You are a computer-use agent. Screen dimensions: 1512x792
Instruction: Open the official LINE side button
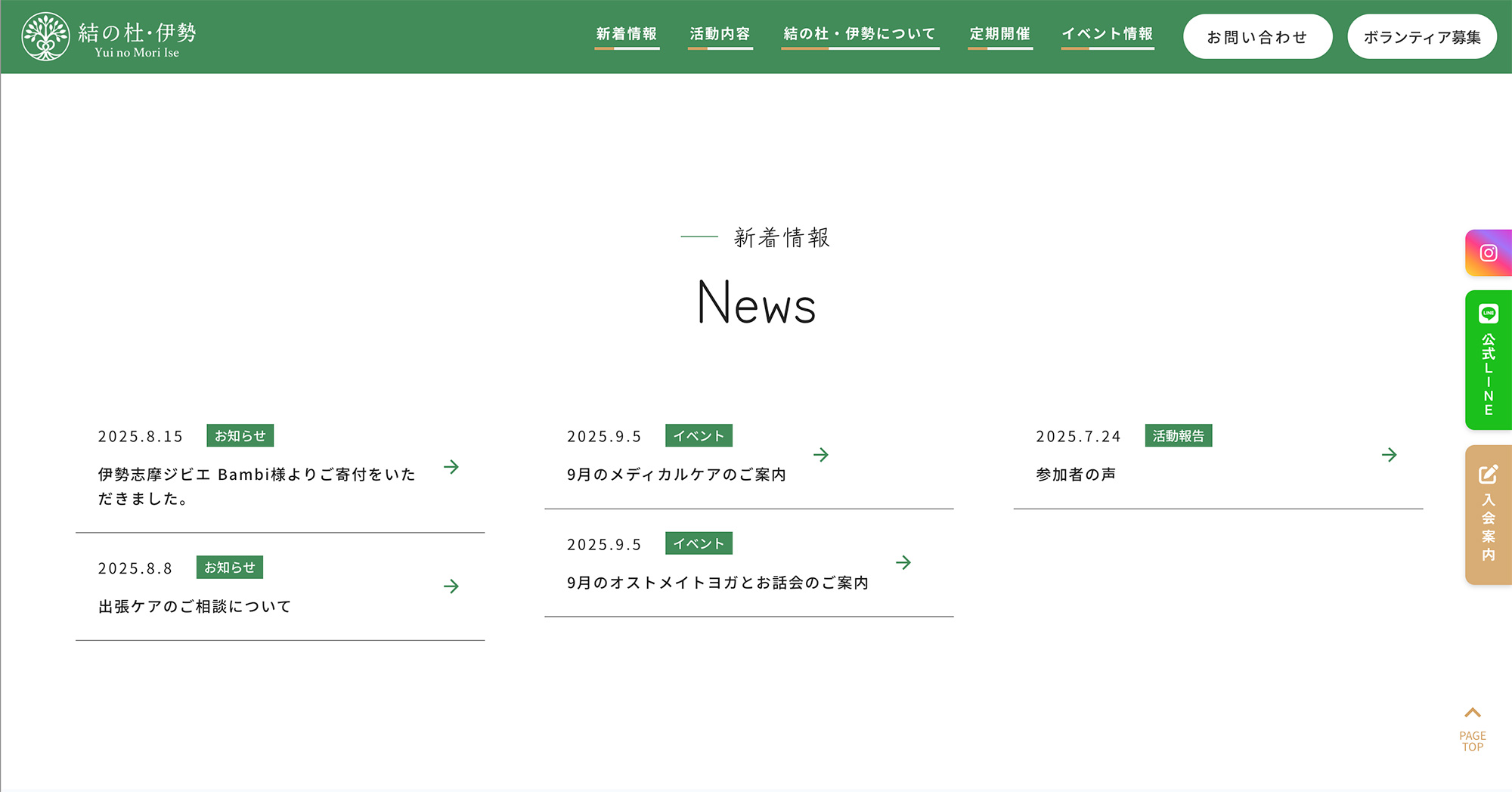pos(1488,360)
